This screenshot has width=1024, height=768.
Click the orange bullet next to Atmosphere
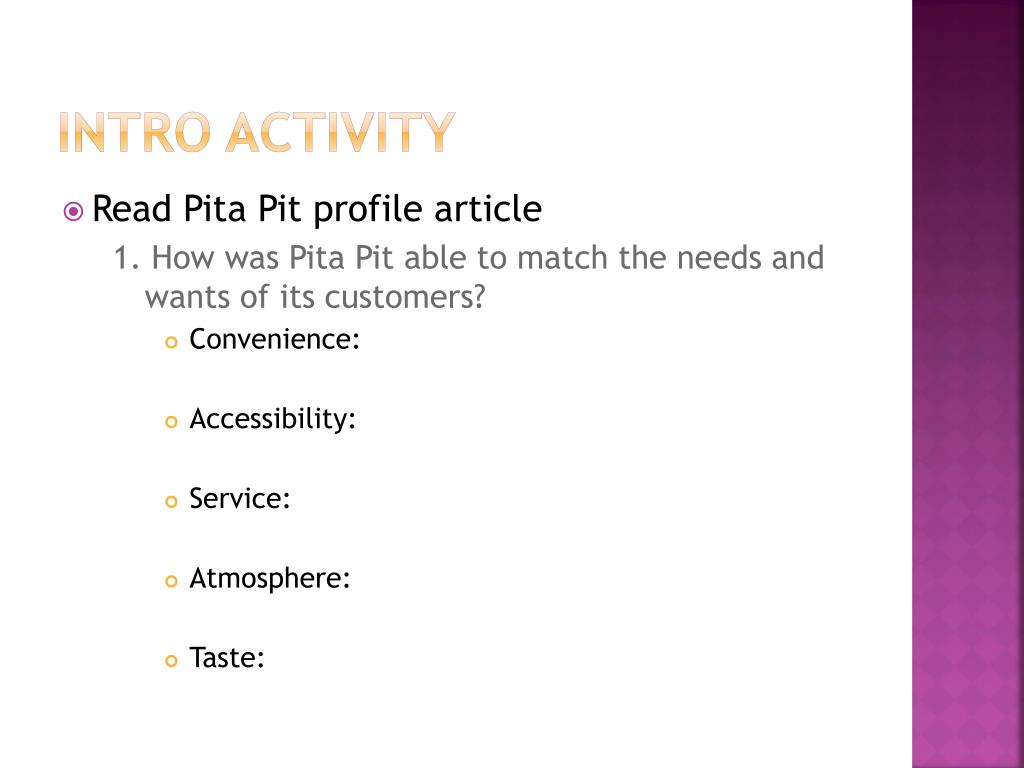(171, 581)
